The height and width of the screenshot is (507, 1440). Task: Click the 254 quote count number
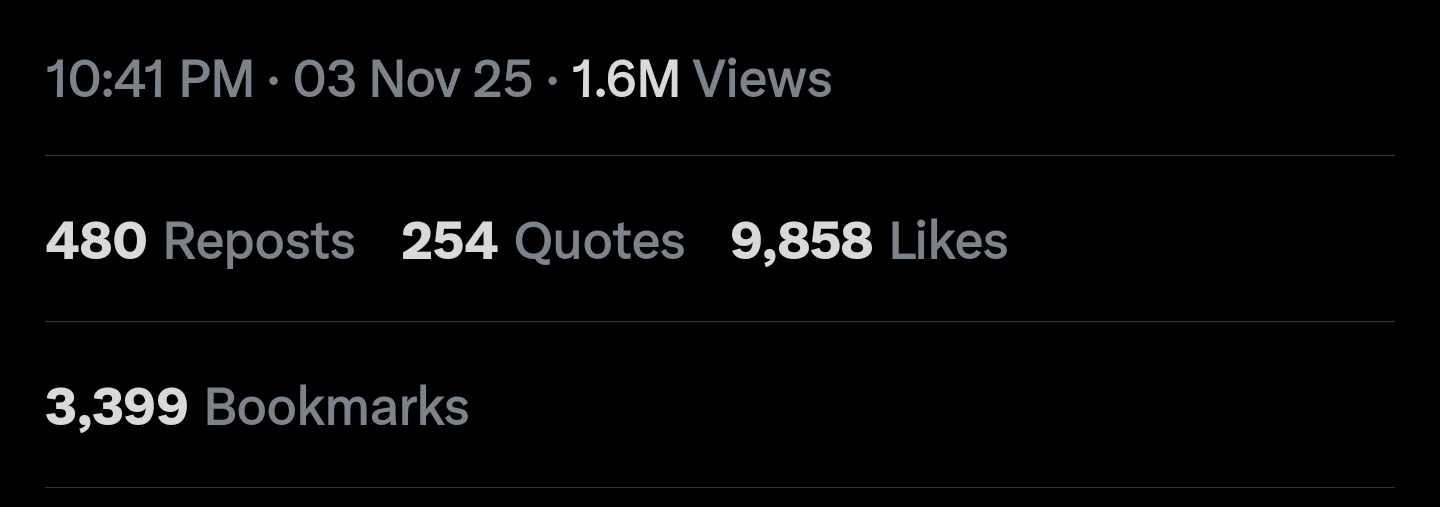pyautogui.click(x=449, y=242)
